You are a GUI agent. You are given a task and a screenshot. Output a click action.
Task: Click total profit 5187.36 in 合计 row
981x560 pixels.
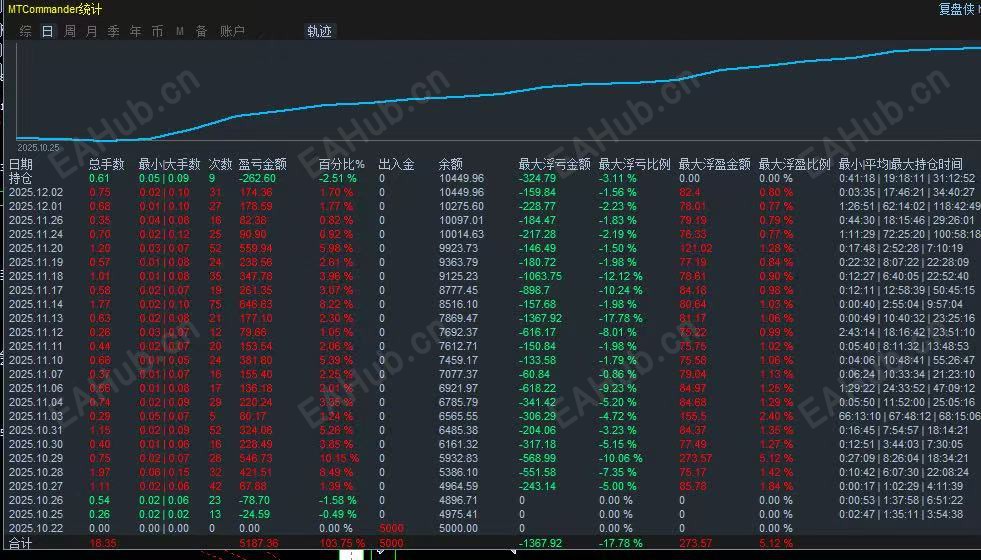point(259,543)
